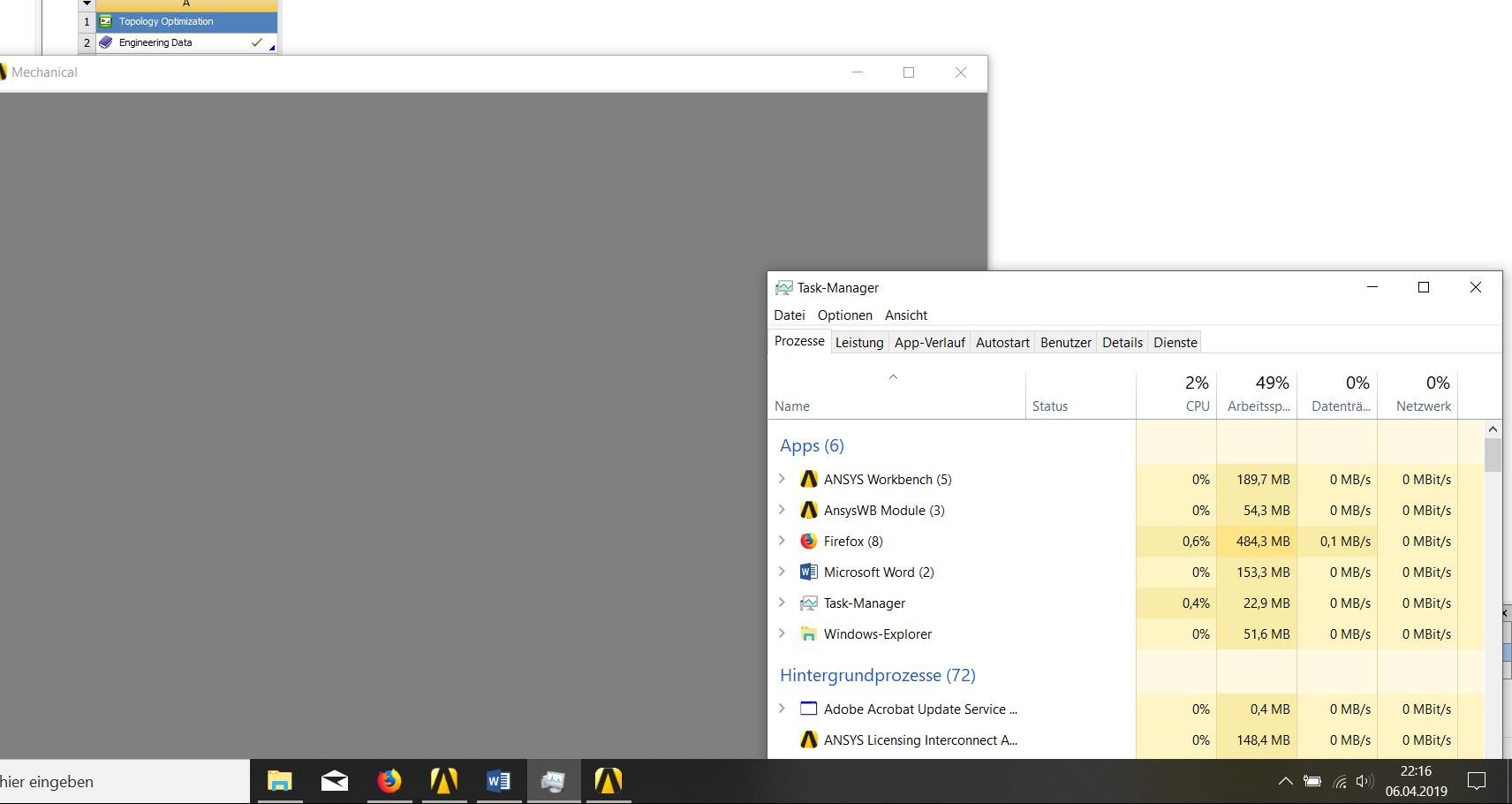Click the Task-Manager taskbar icon
The image size is (1512, 804).
click(x=554, y=781)
